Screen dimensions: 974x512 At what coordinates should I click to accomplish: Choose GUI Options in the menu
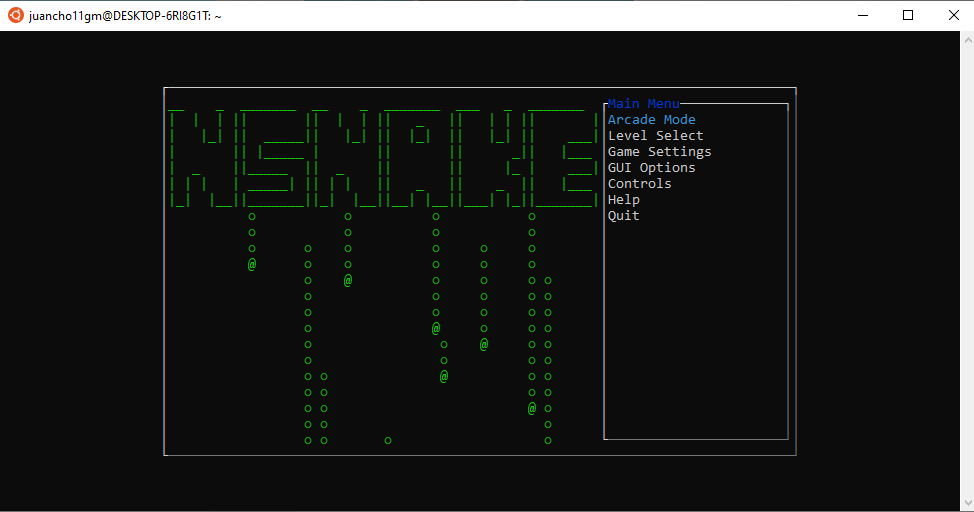pyautogui.click(x=652, y=168)
